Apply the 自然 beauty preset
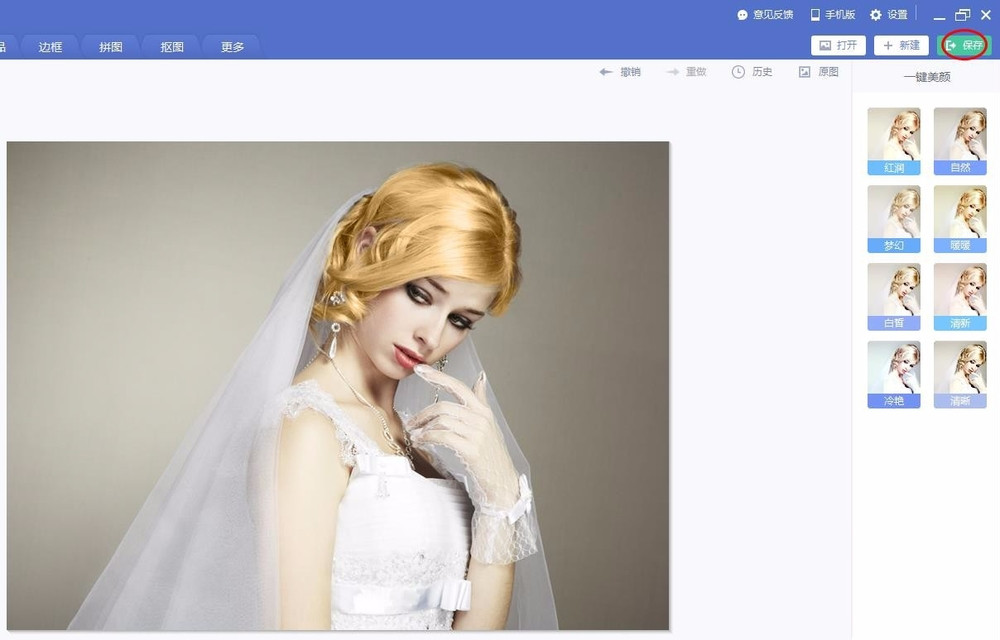This screenshot has height=640, width=1000. click(960, 141)
